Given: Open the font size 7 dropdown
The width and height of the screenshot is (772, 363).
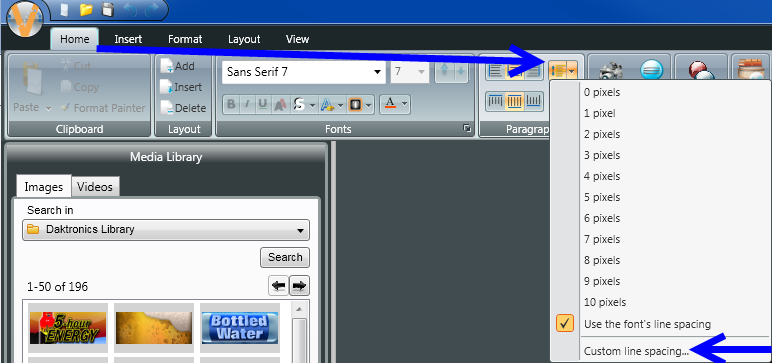Looking at the screenshot, I should 421,72.
